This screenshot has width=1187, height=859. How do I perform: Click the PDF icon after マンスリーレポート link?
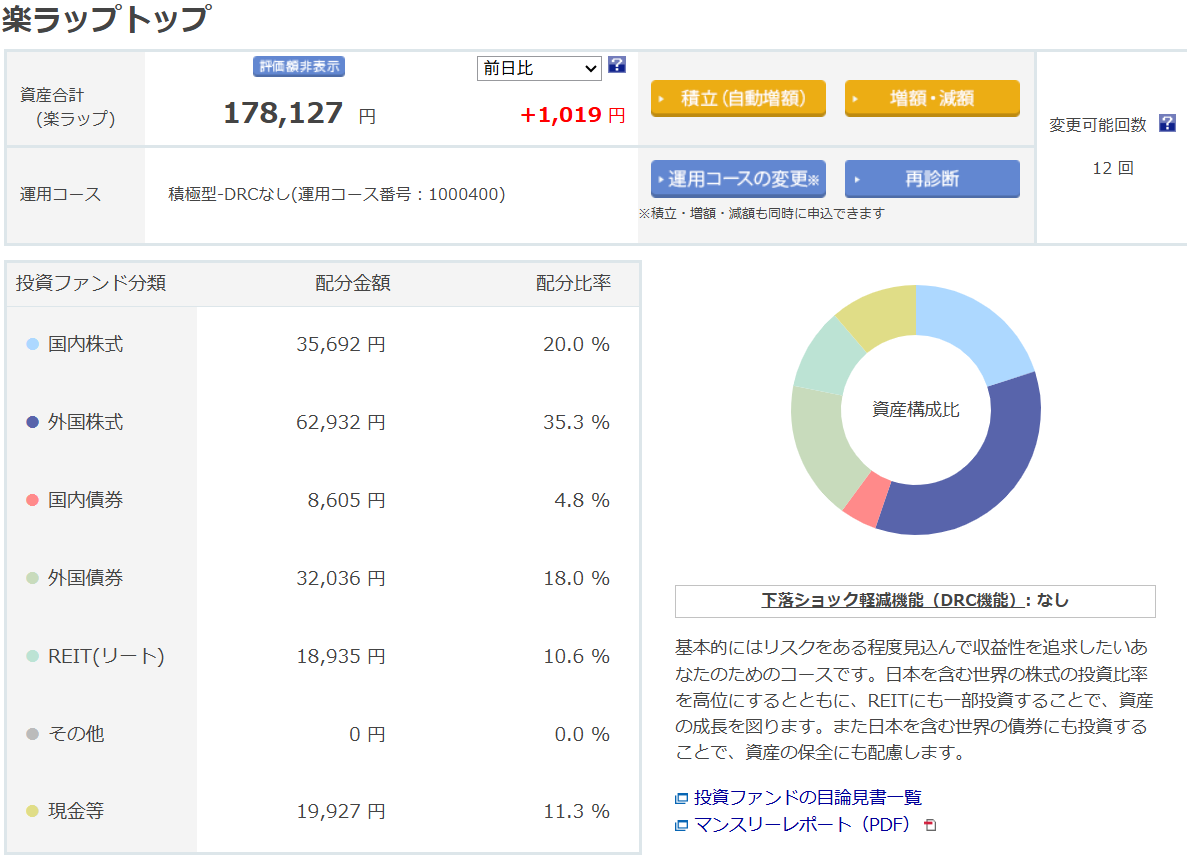click(x=930, y=825)
